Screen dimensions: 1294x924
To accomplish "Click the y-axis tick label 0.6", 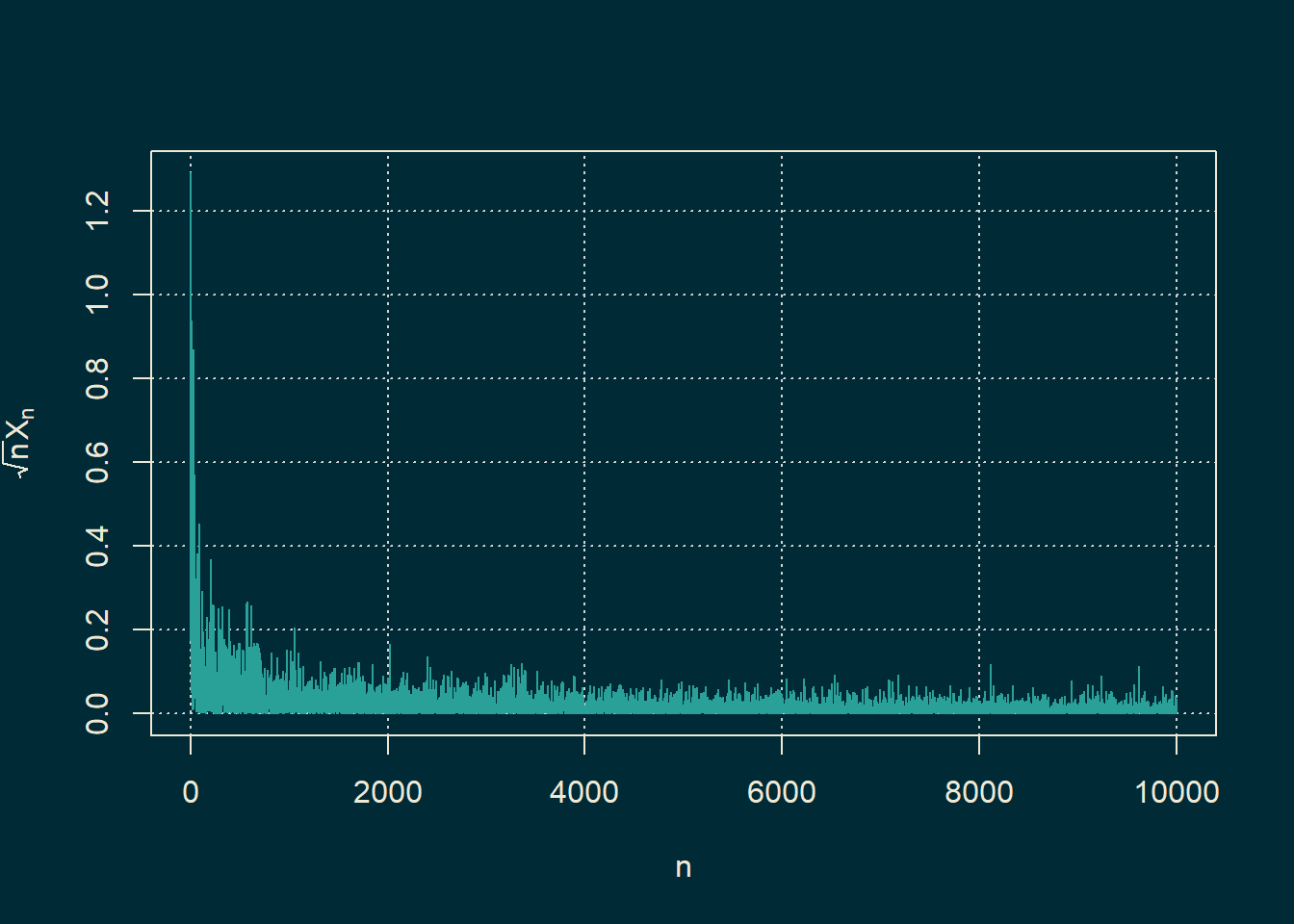I will 97,462.
